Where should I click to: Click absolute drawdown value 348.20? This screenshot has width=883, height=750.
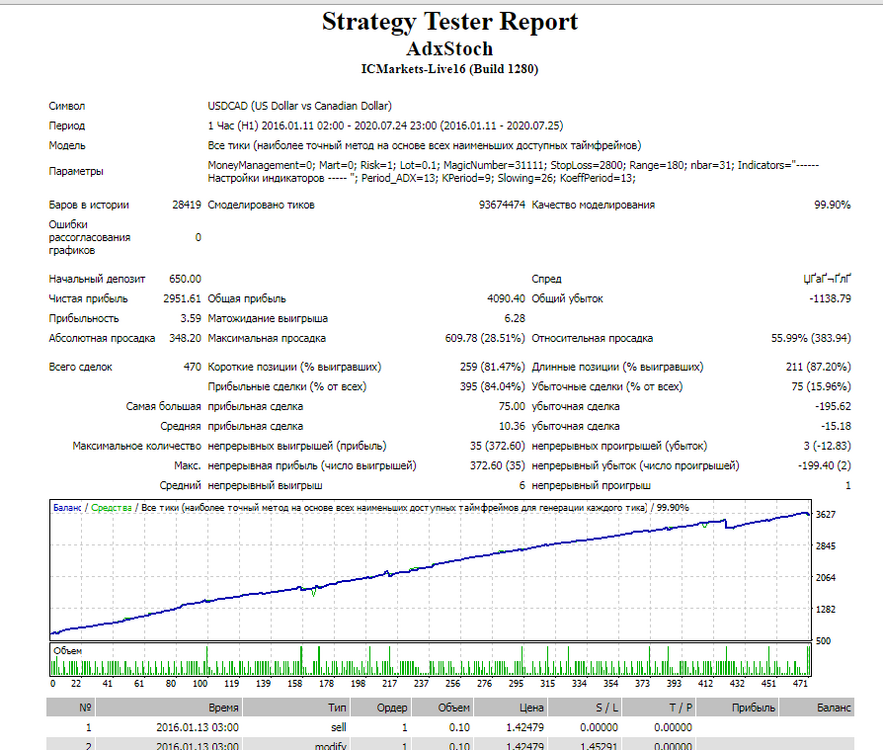click(185, 338)
